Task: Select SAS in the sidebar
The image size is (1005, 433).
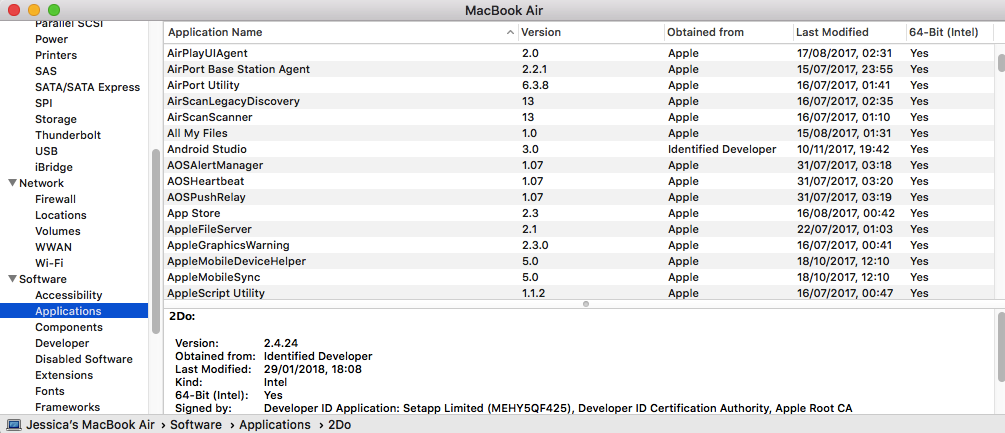Action: coord(46,71)
